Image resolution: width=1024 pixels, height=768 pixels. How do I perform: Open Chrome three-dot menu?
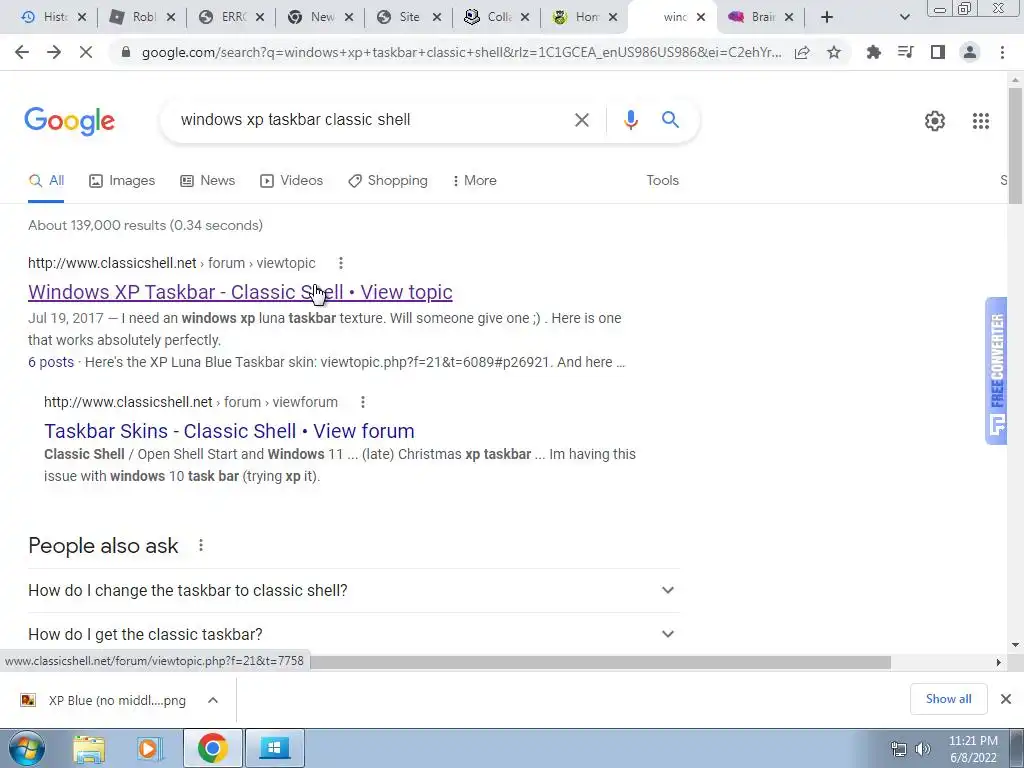point(1002,52)
